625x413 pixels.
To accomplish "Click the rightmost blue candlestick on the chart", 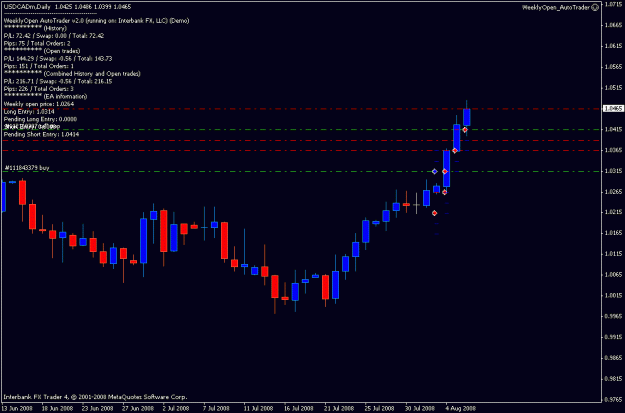I will 467,117.
